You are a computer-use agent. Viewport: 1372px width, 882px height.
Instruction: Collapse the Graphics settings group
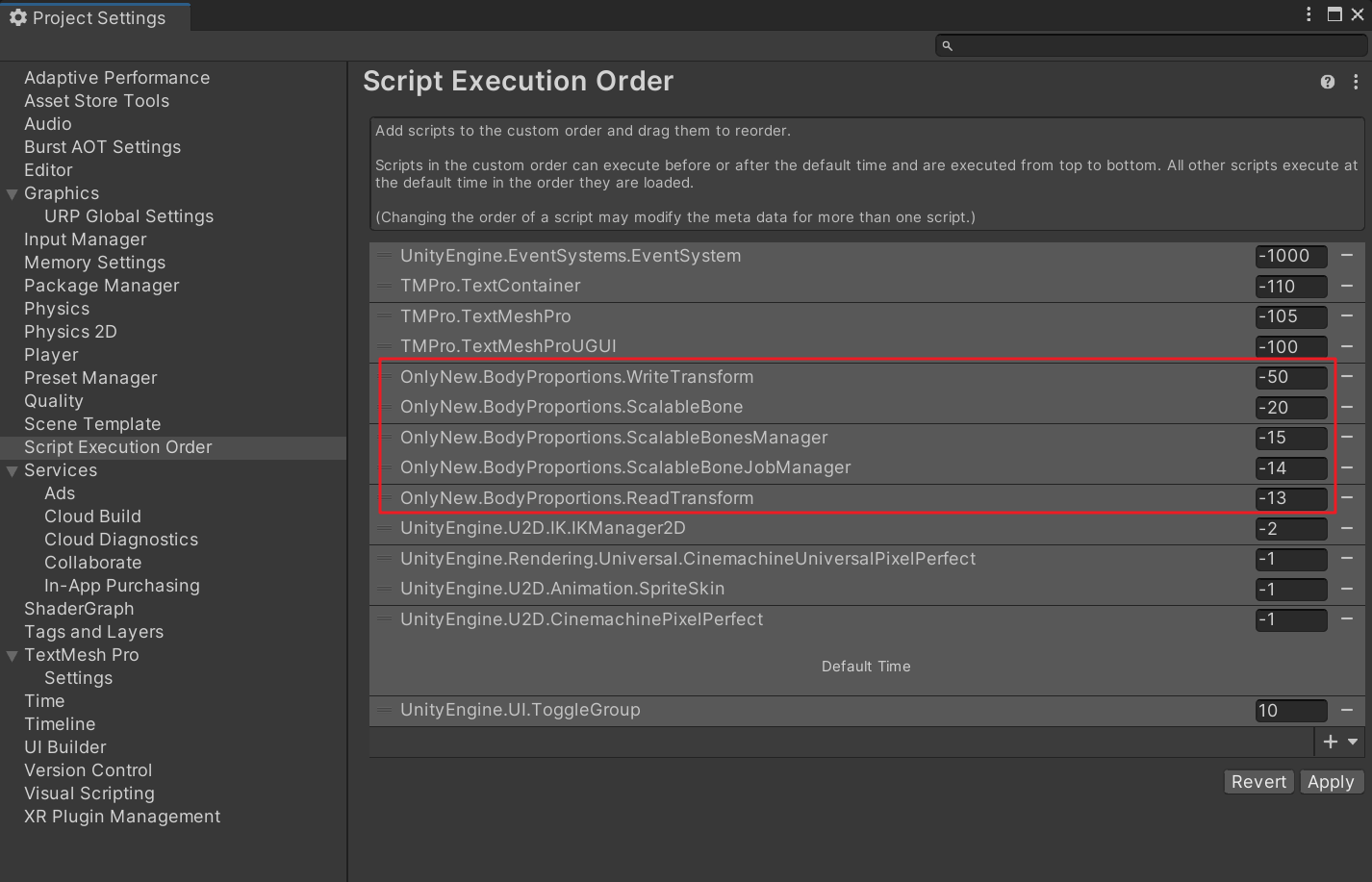pos(13,193)
